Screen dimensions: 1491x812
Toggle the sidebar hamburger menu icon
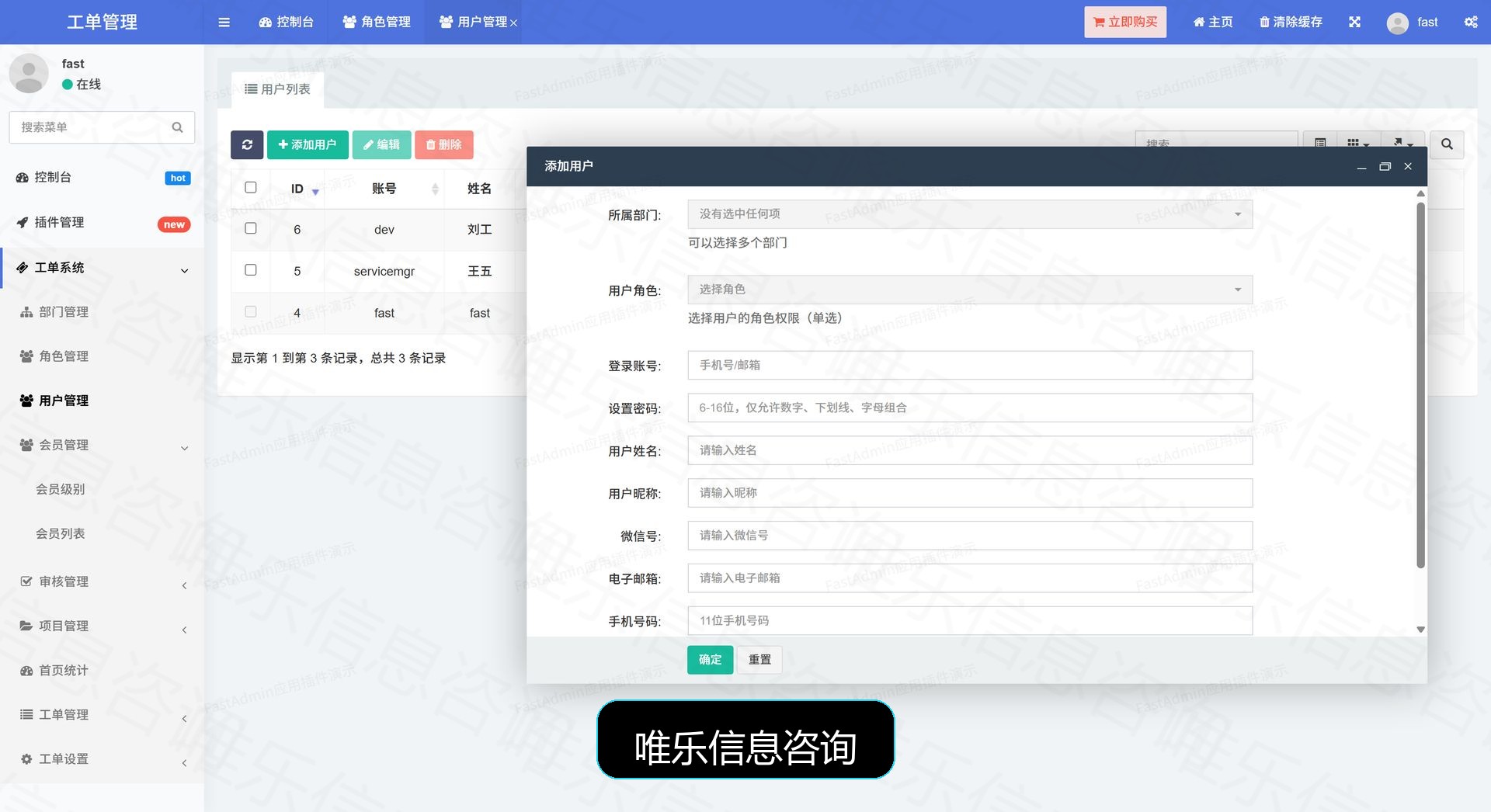pos(224,23)
